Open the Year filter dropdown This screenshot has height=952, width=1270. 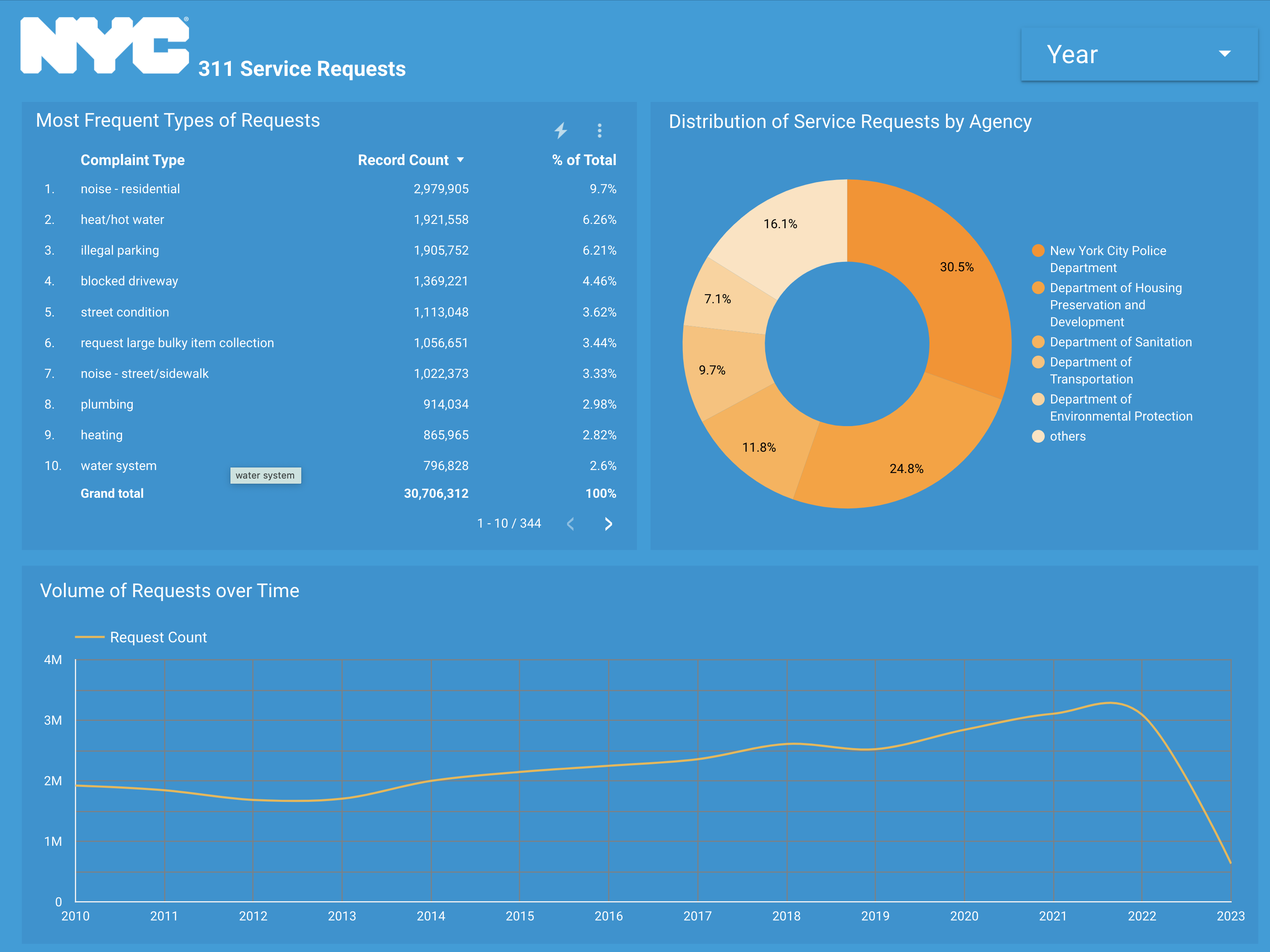click(1139, 54)
